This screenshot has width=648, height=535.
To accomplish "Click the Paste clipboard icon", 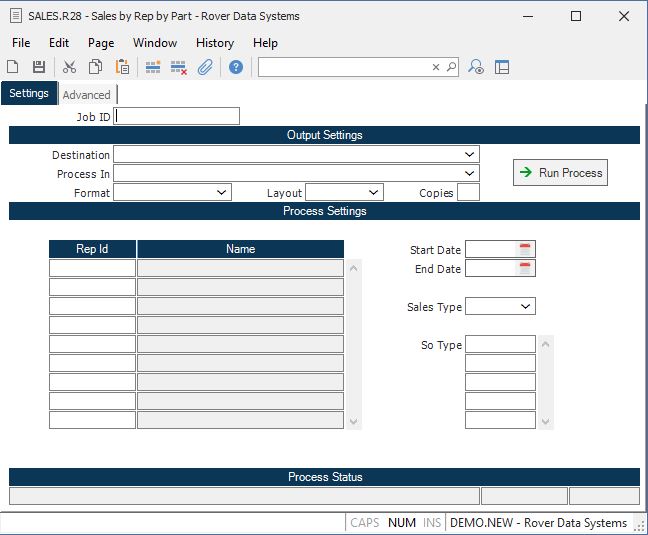I will pyautogui.click(x=122, y=67).
